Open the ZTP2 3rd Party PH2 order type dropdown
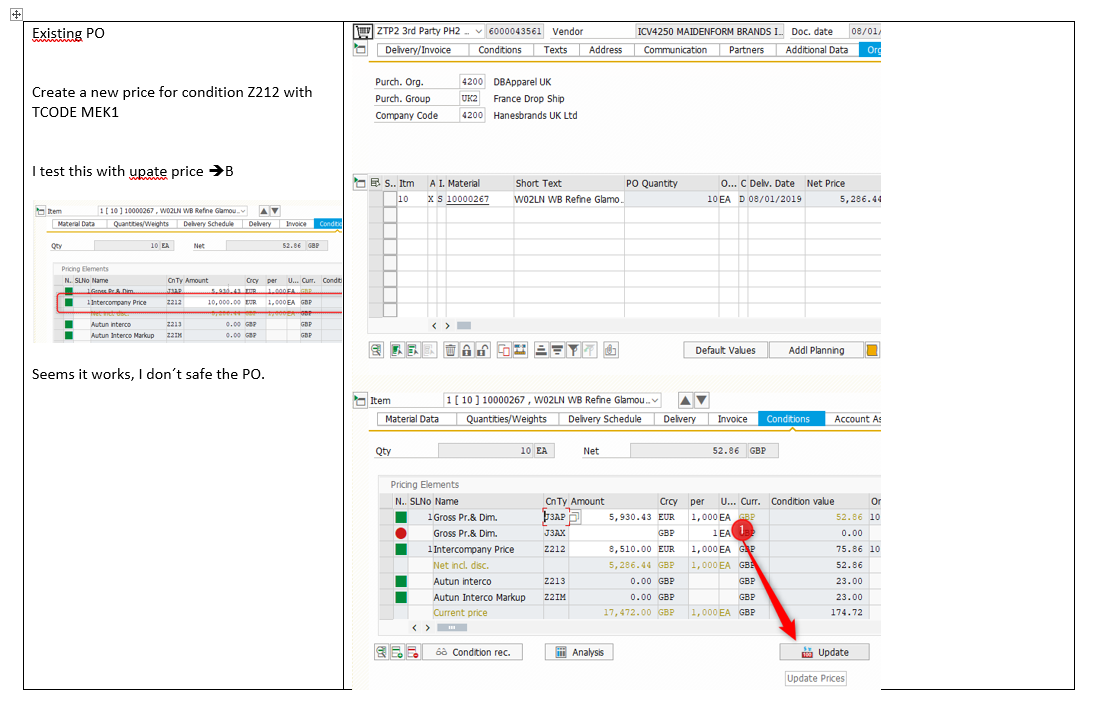The height and width of the screenshot is (707, 1098). tap(479, 31)
